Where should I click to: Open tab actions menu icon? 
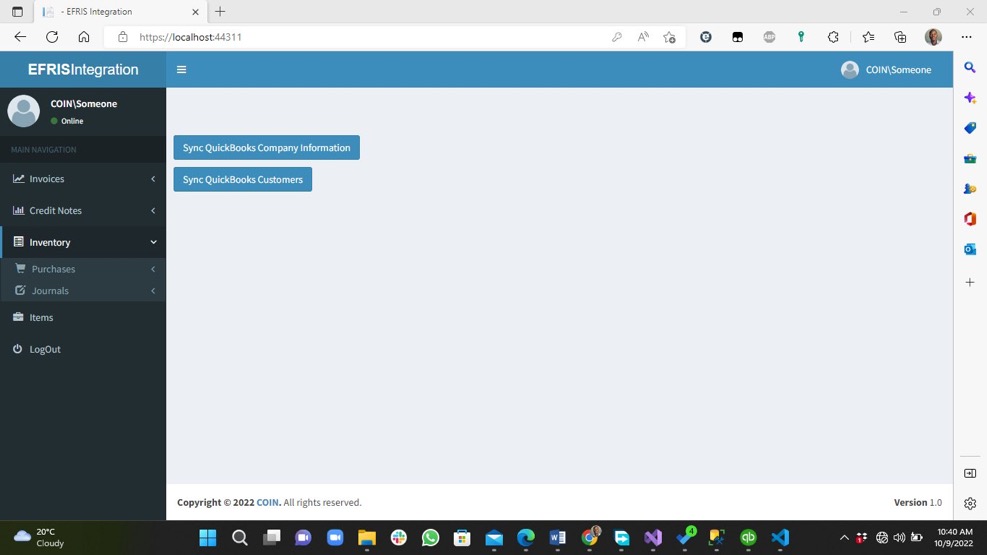tap(17, 11)
